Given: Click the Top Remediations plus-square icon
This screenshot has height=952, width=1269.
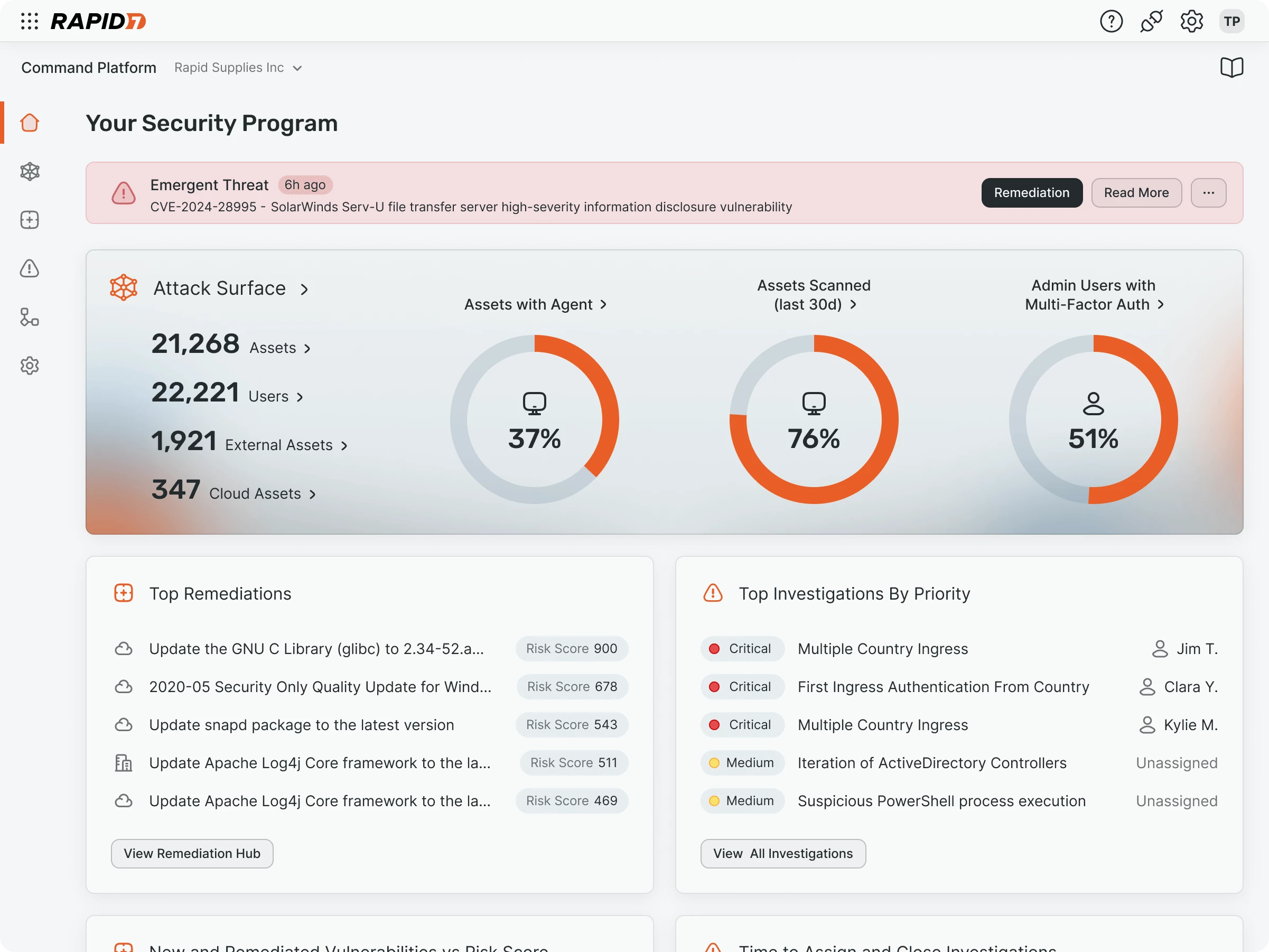Looking at the screenshot, I should [123, 593].
